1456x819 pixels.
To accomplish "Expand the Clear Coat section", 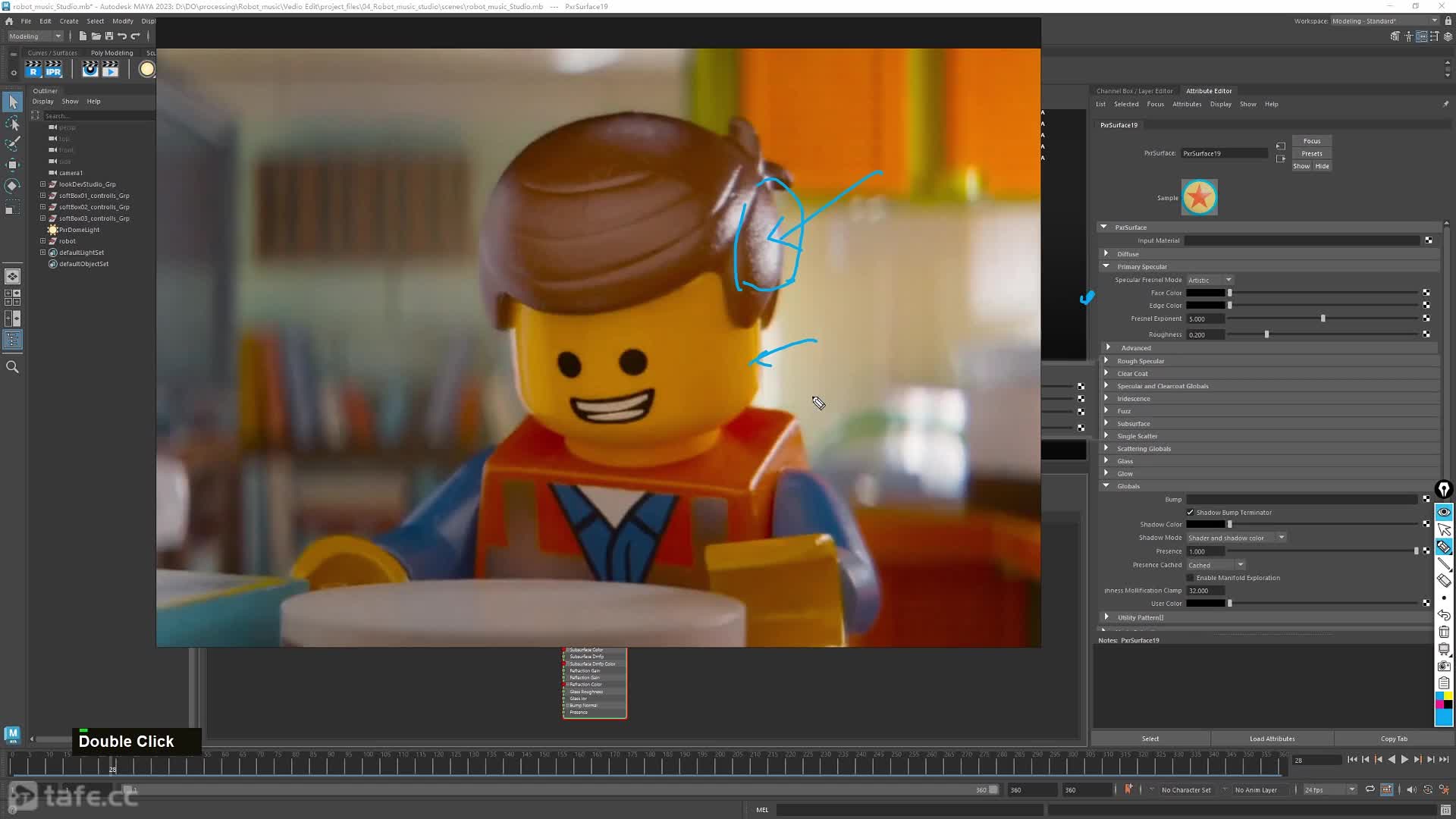I will (1106, 374).
